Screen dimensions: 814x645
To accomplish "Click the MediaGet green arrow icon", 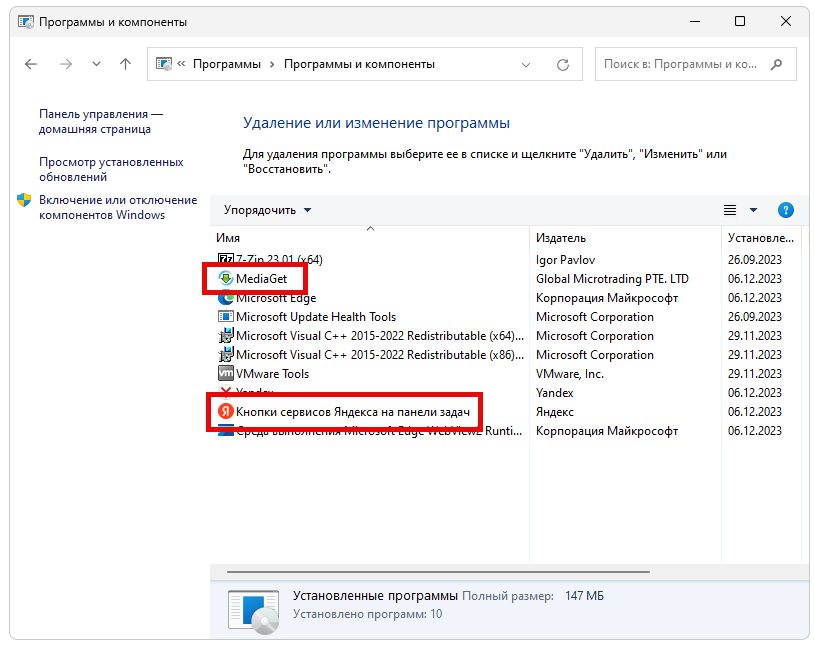I will (x=225, y=278).
